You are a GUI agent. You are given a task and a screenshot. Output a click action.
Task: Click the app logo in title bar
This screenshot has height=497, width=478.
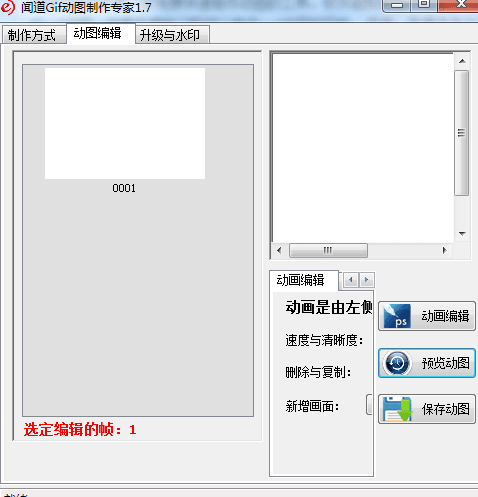(x=8, y=7)
